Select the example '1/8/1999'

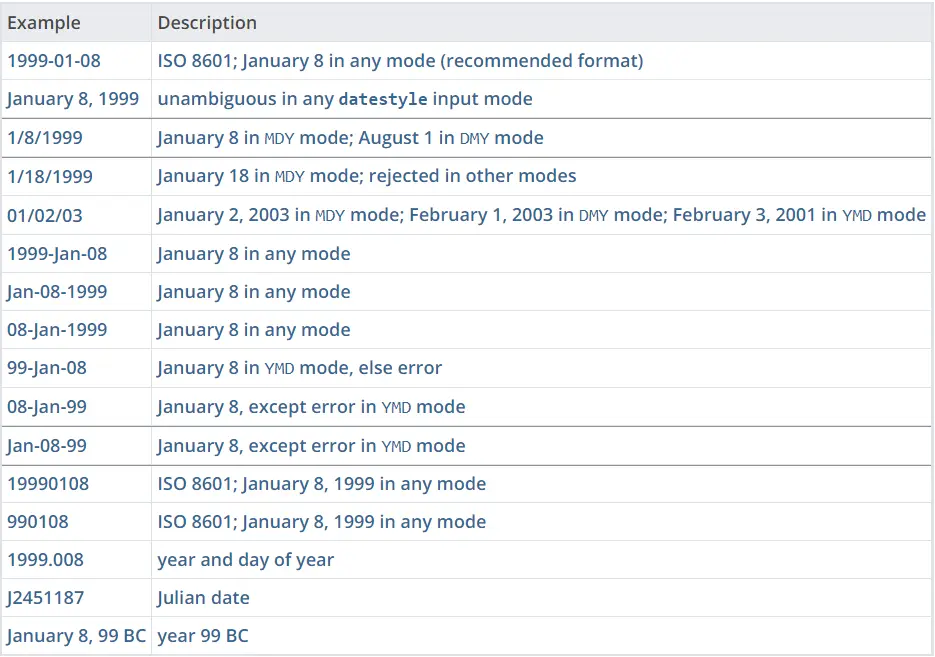click(45, 138)
